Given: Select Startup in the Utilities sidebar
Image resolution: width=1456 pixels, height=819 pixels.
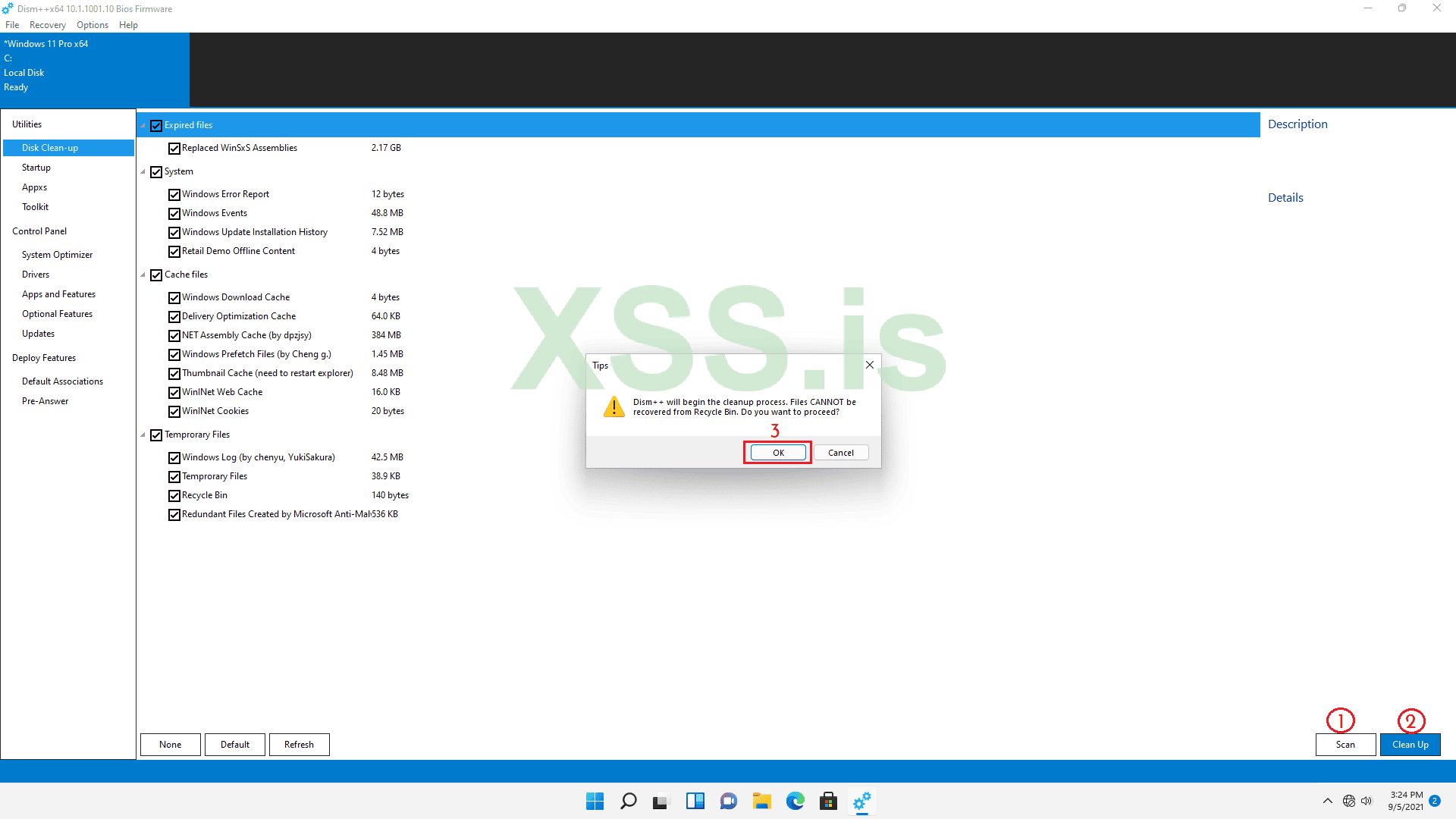Looking at the screenshot, I should [x=36, y=168].
